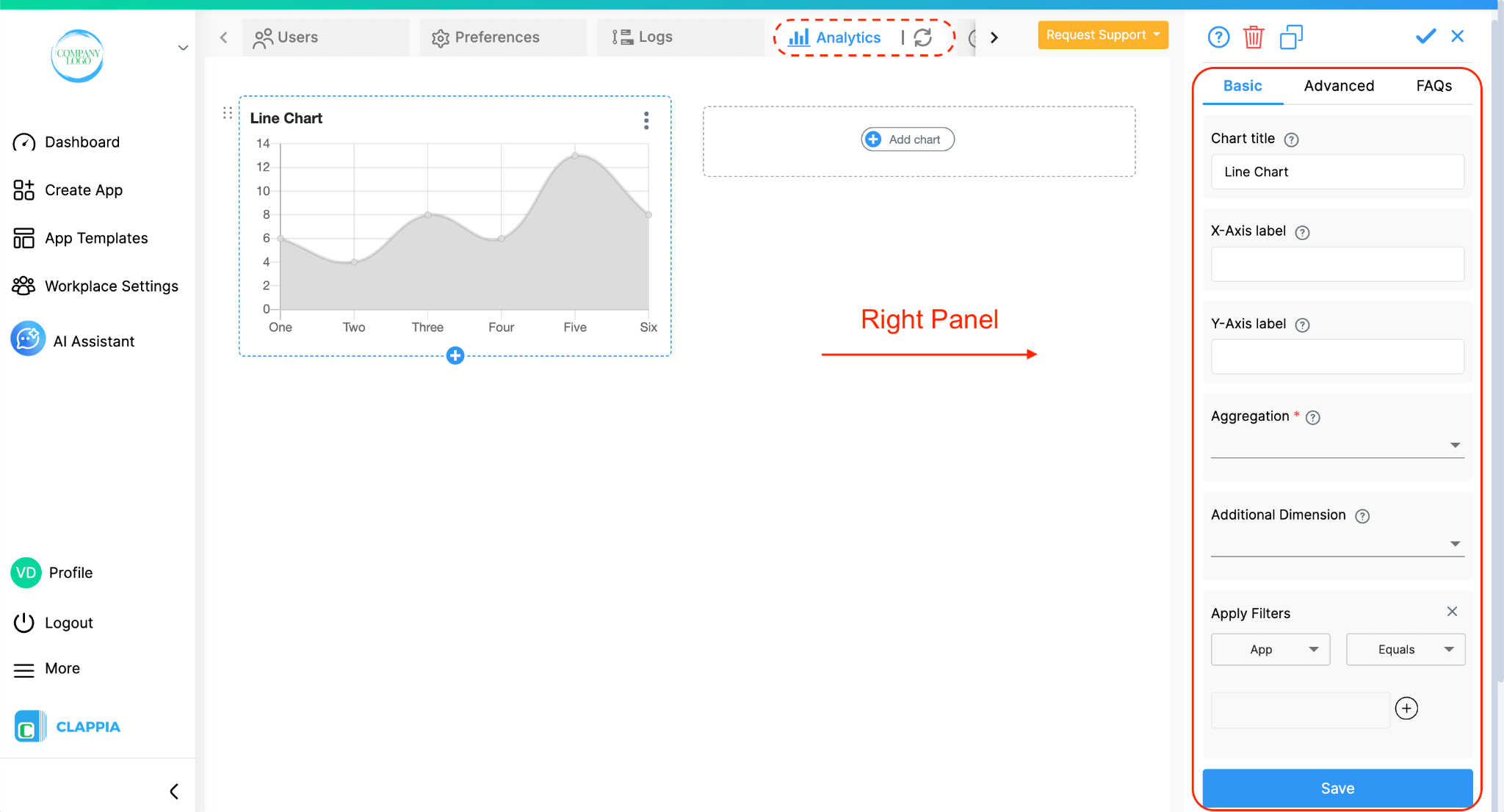Open the FAQs tab
Screen dimensions: 1504x812
point(1433,86)
